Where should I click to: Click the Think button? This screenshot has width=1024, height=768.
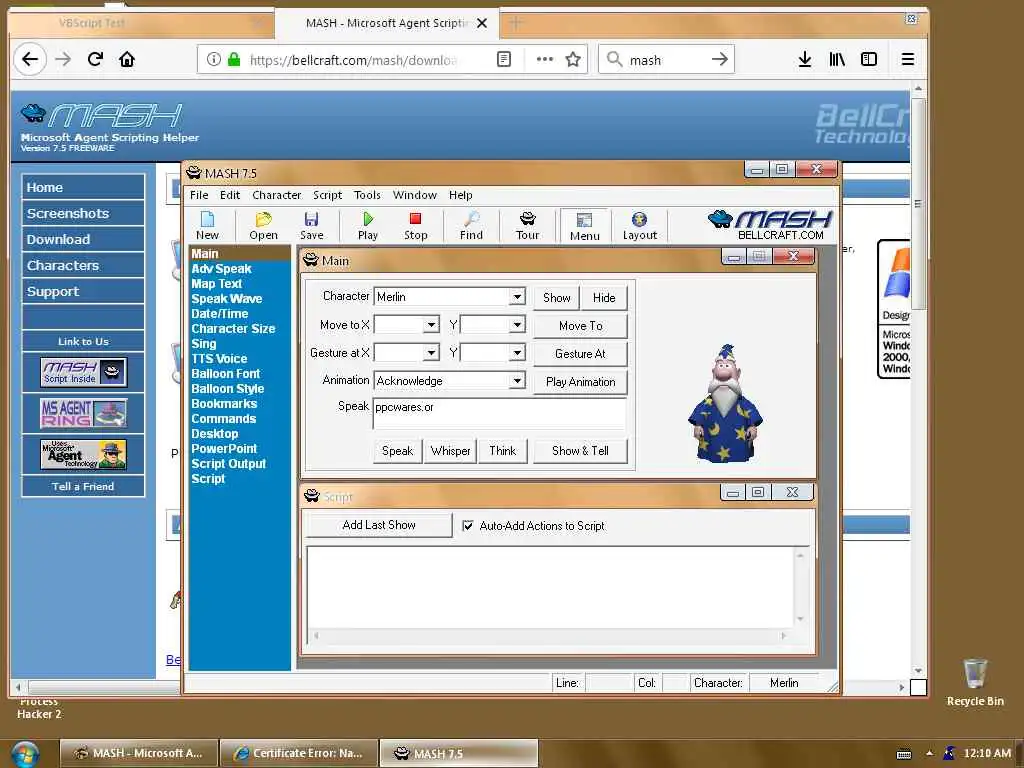503,451
